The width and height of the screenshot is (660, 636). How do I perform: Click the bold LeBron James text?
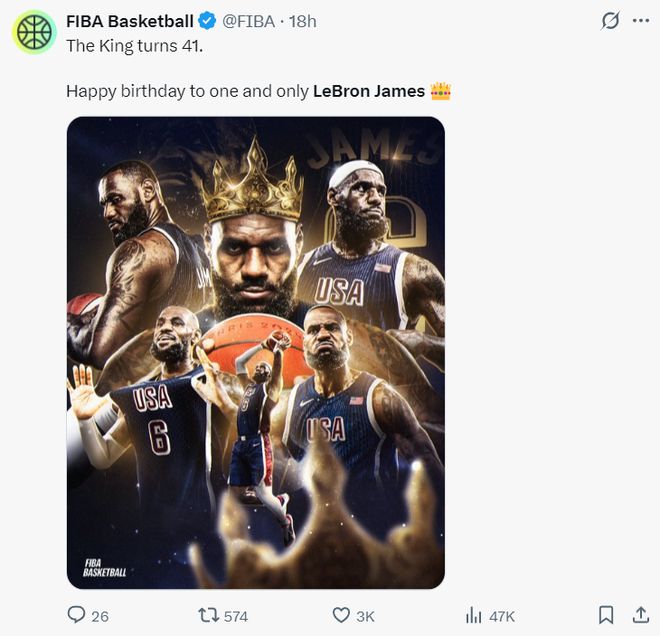pyautogui.click(x=368, y=91)
